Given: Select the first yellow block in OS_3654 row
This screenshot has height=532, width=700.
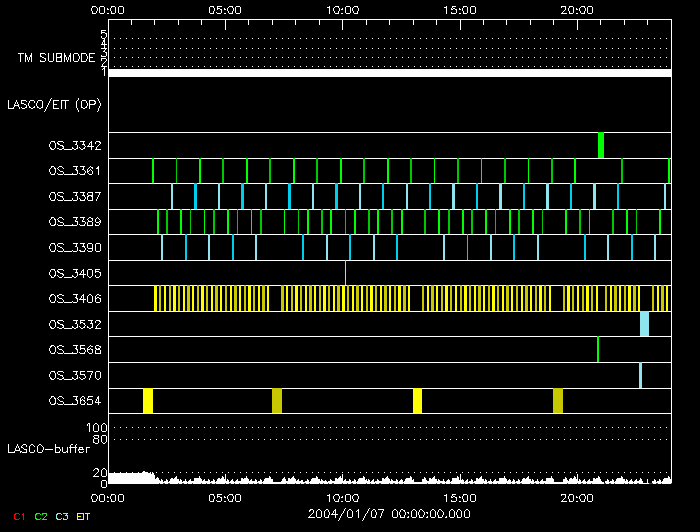Looking at the screenshot, I should pos(148,401).
